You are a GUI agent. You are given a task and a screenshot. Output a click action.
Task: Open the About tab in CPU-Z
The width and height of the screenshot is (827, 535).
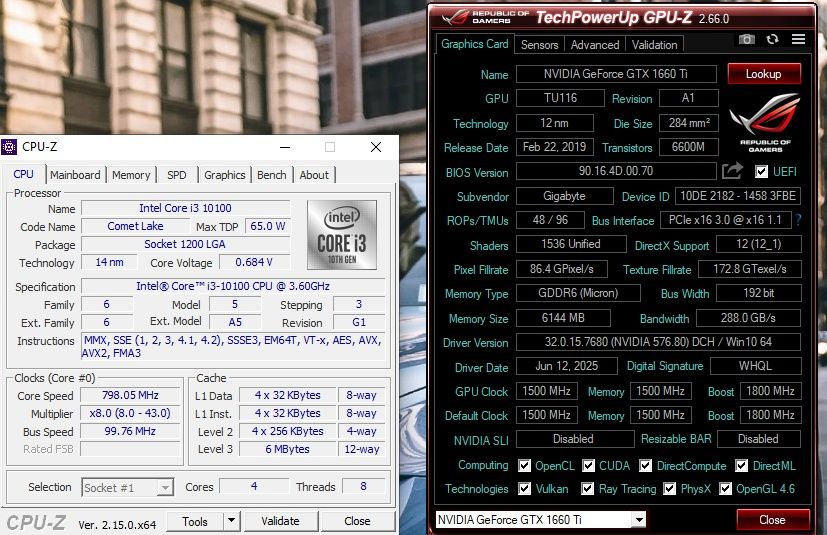(314, 175)
